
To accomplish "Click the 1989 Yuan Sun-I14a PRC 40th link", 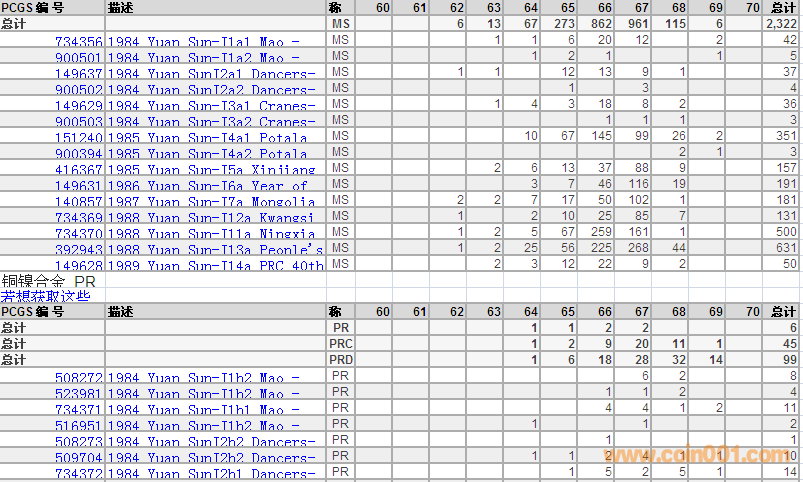I will pos(215,265).
